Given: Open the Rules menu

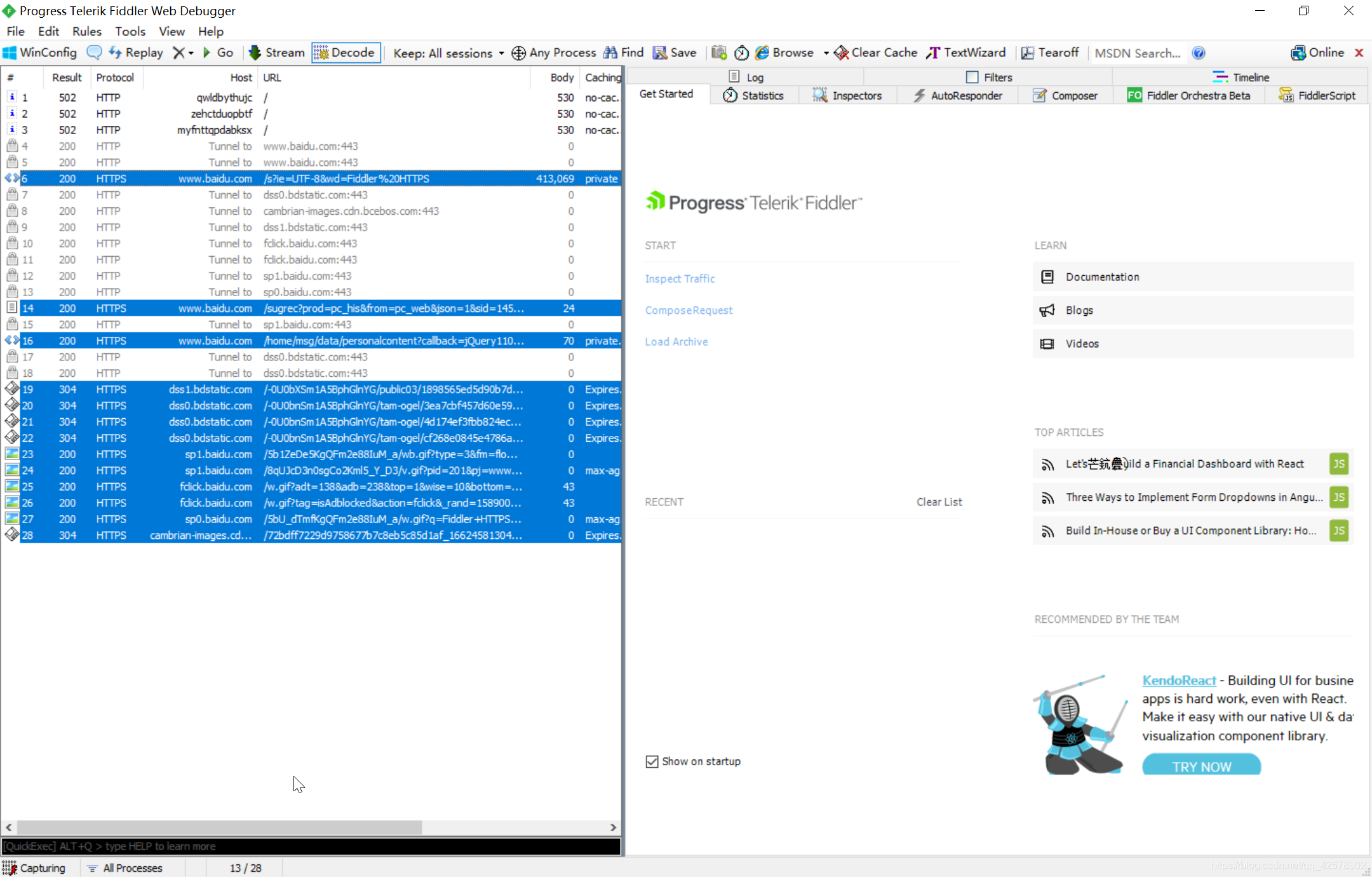Looking at the screenshot, I should tap(86, 31).
